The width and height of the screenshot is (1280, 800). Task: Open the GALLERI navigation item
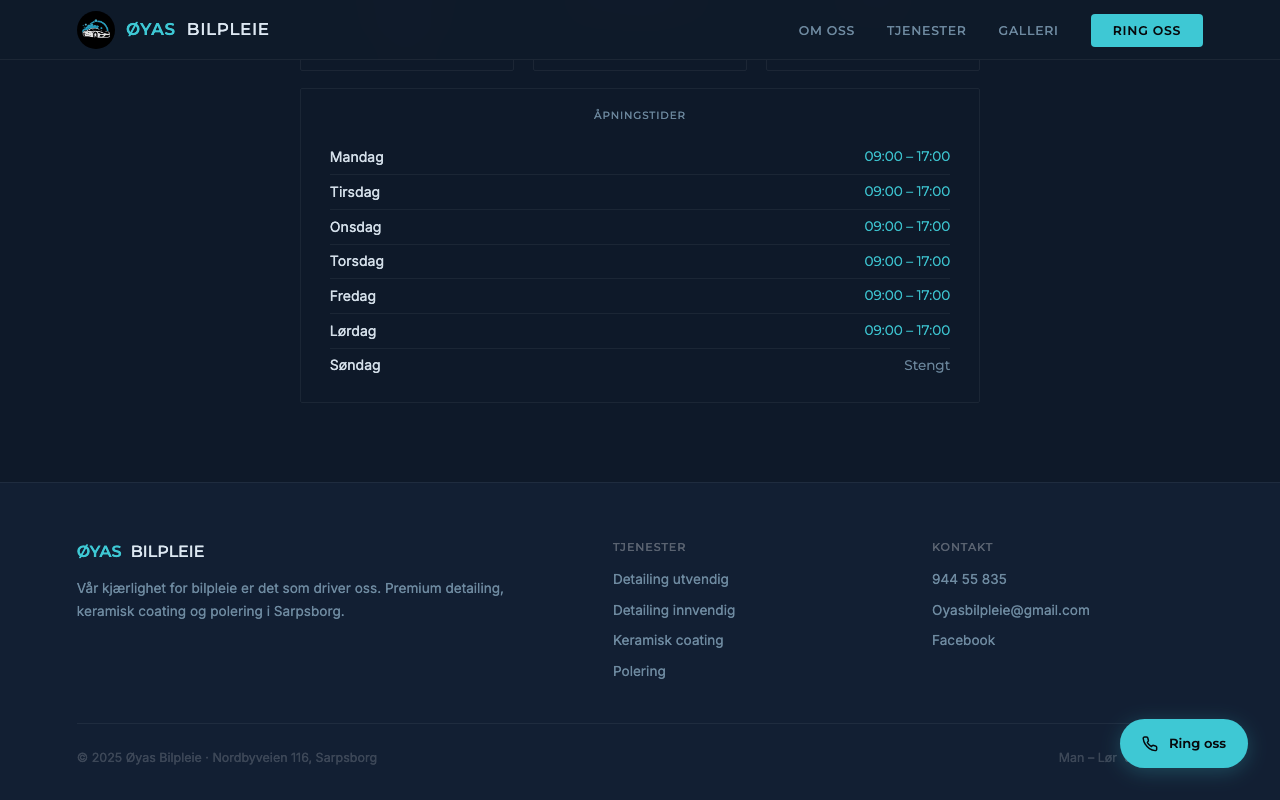1027,31
